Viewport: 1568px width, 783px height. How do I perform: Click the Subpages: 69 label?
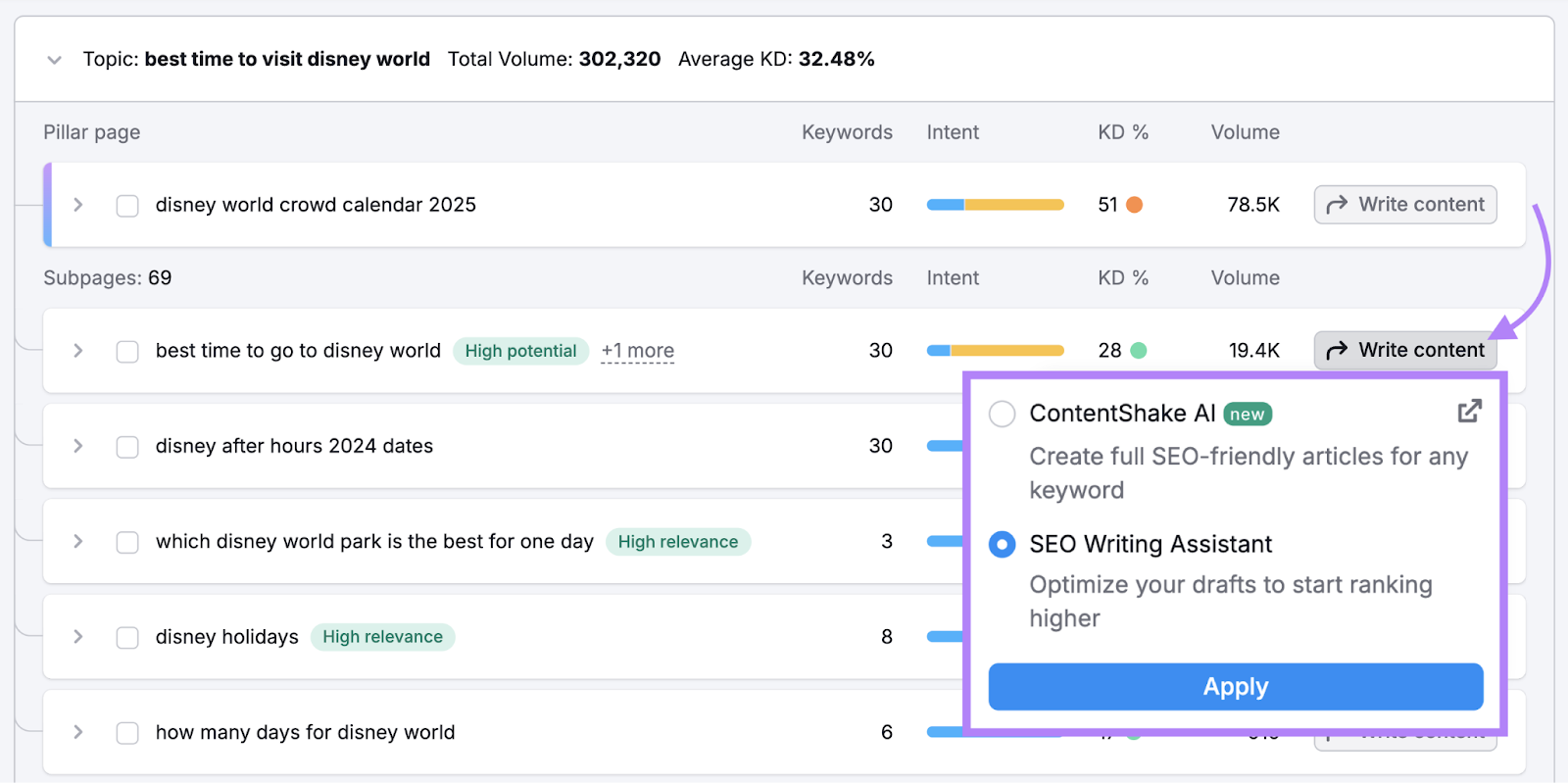[108, 278]
